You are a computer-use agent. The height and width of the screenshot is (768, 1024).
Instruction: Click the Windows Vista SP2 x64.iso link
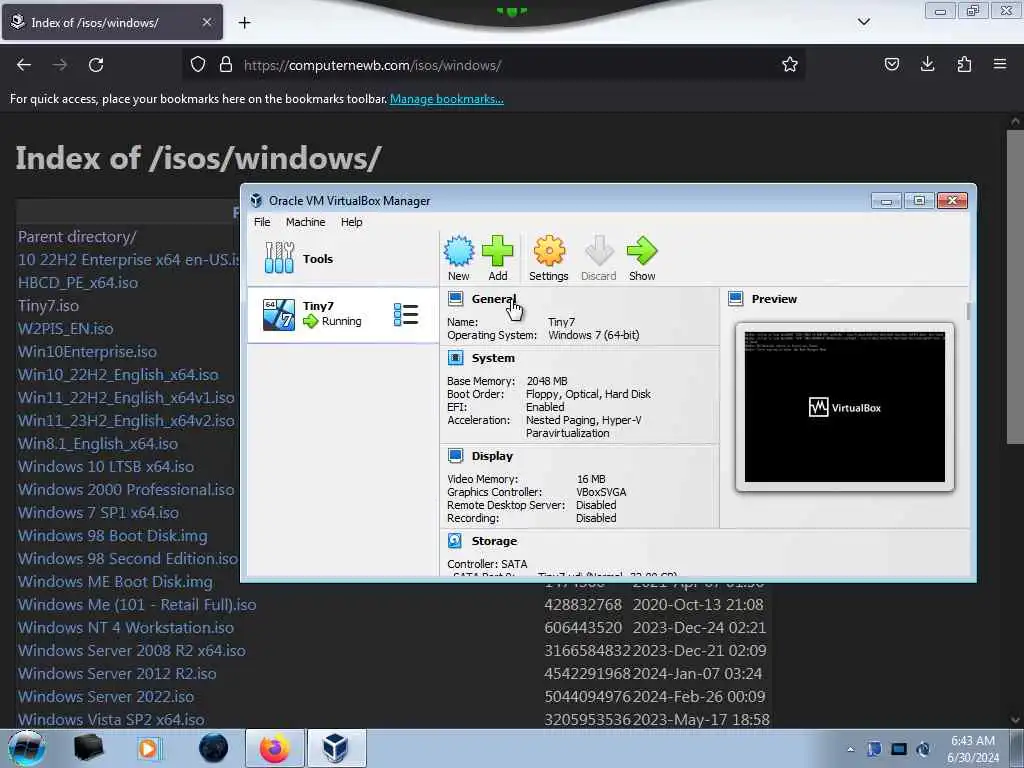click(111, 720)
